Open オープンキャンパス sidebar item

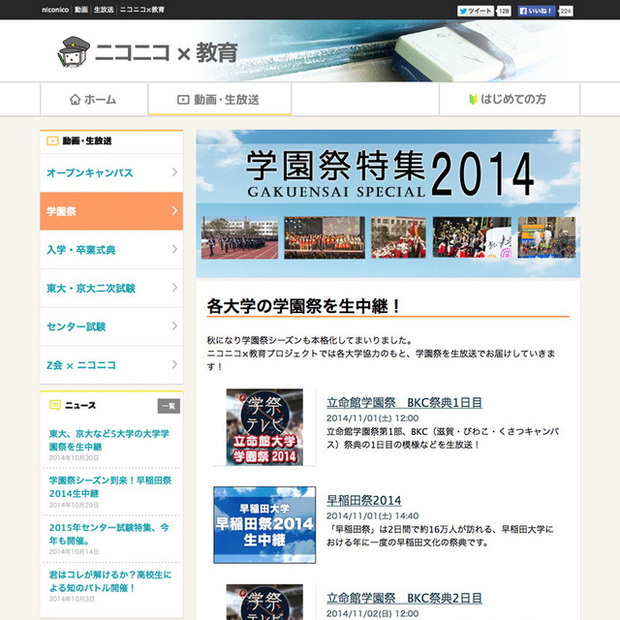112,173
